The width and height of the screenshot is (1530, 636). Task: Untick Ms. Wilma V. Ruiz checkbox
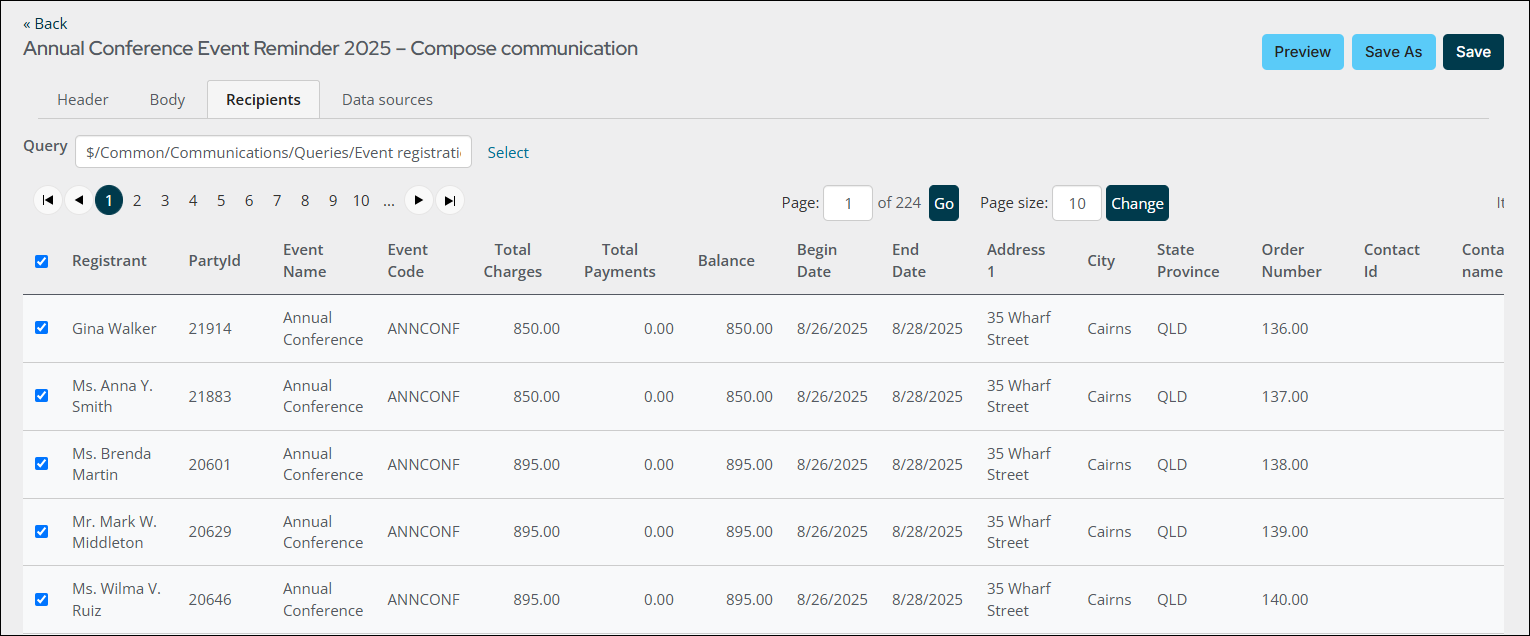(x=41, y=600)
